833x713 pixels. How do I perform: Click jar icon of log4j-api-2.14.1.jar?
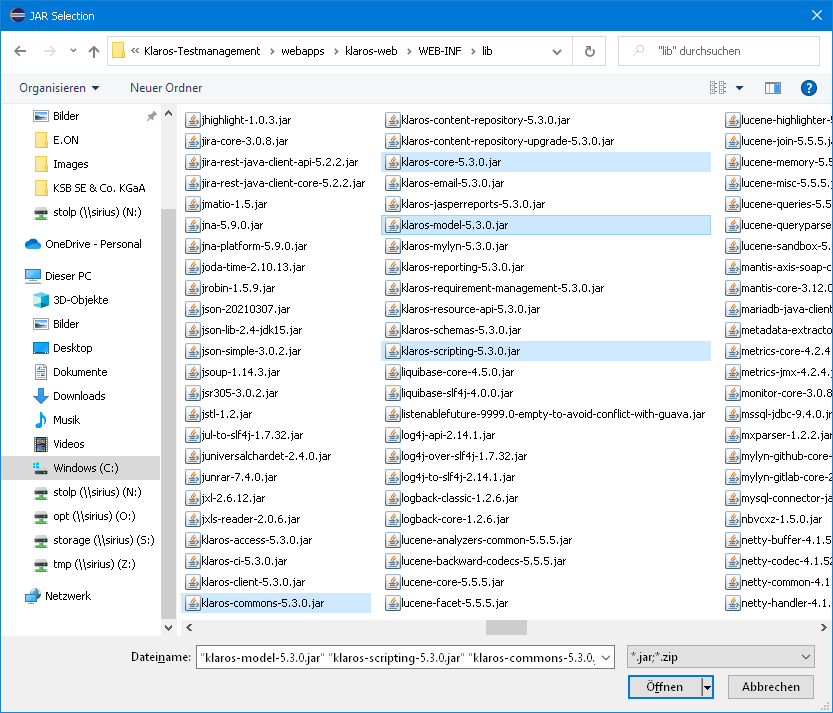(x=393, y=435)
